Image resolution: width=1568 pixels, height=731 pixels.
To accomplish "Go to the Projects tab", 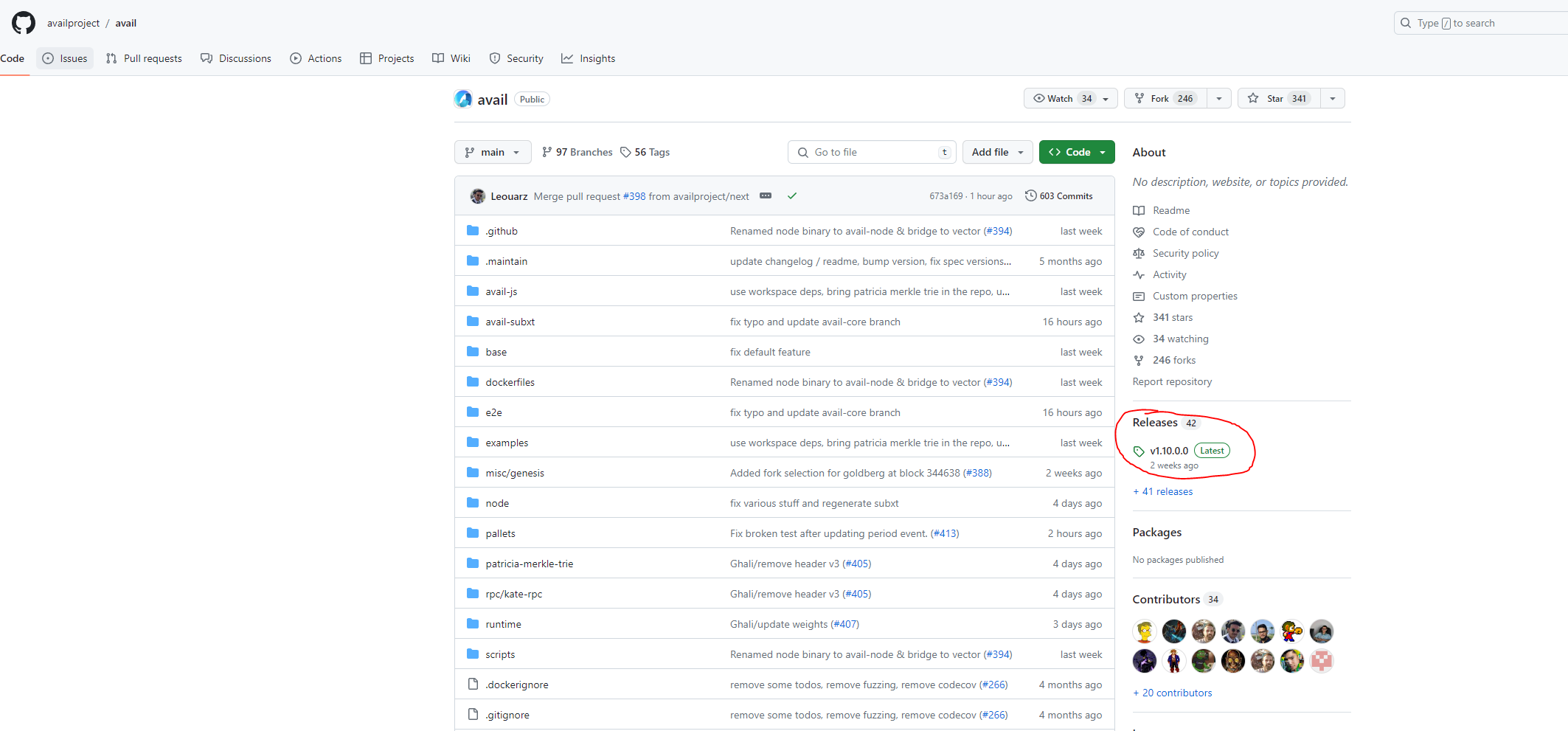I will pos(386,58).
